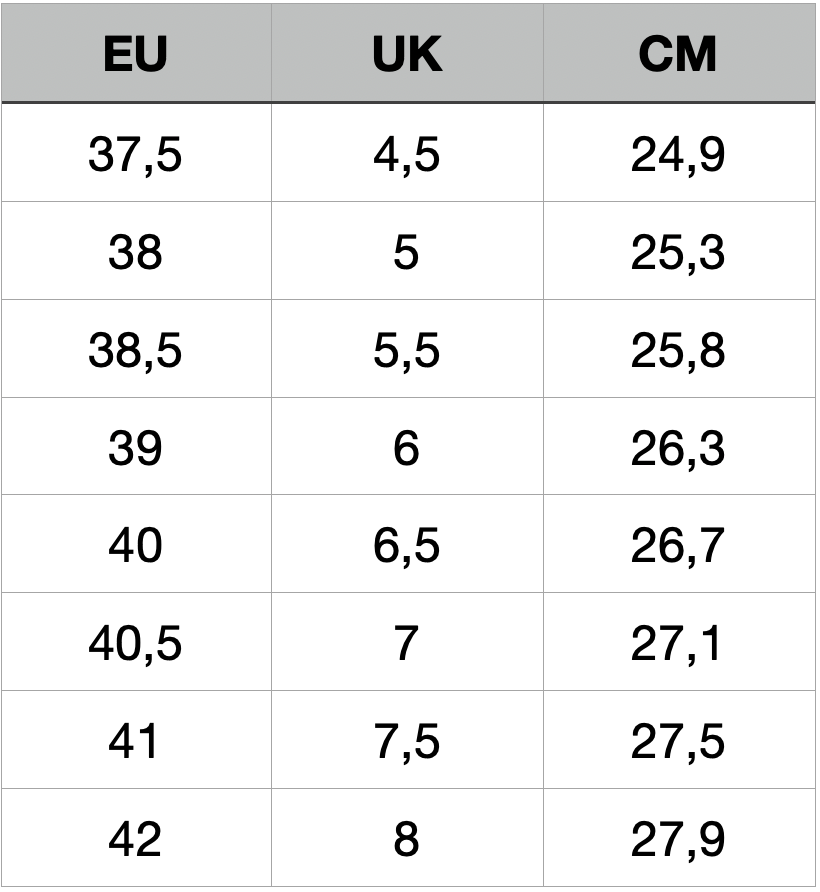Select the 24,9 centimeter cell
Screen dimensions: 820x892
[x=677, y=155]
